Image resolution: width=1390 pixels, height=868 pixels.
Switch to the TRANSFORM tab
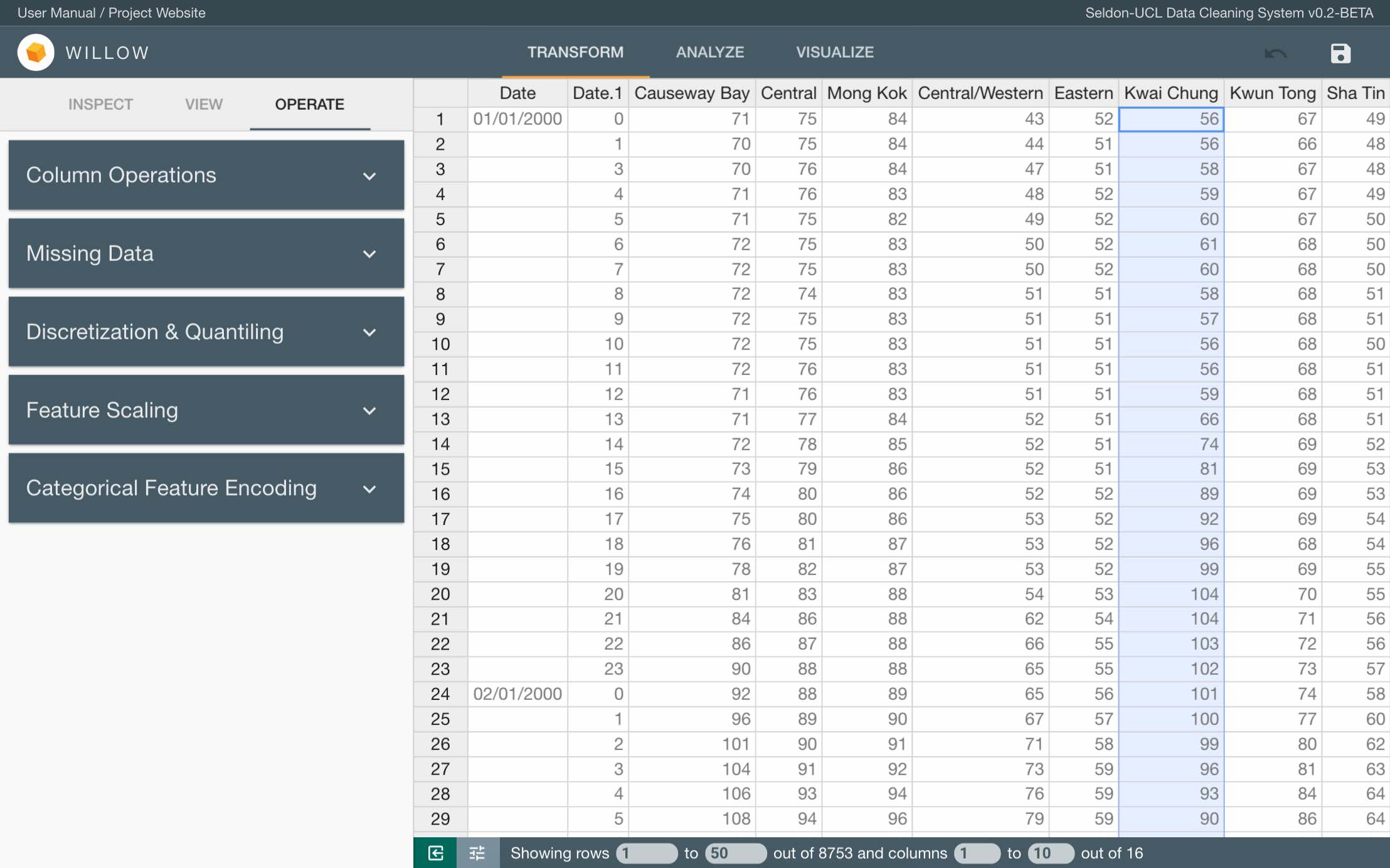tap(575, 52)
